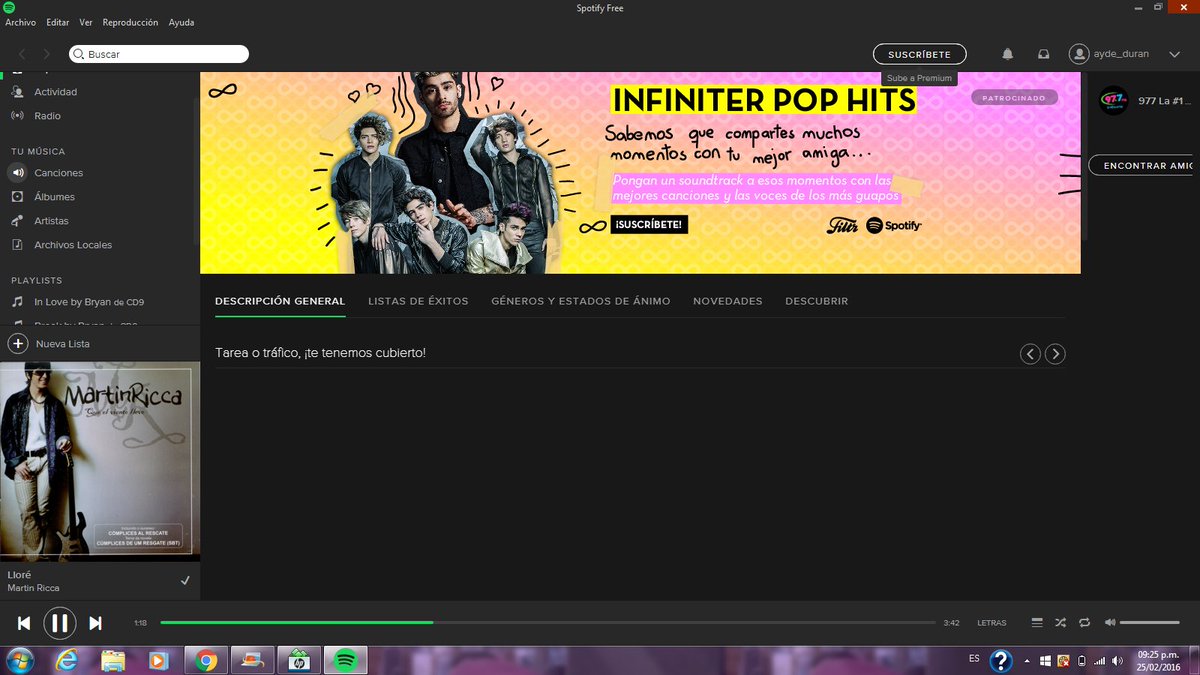
Task: Toggle repeat playback
Action: [1085, 622]
